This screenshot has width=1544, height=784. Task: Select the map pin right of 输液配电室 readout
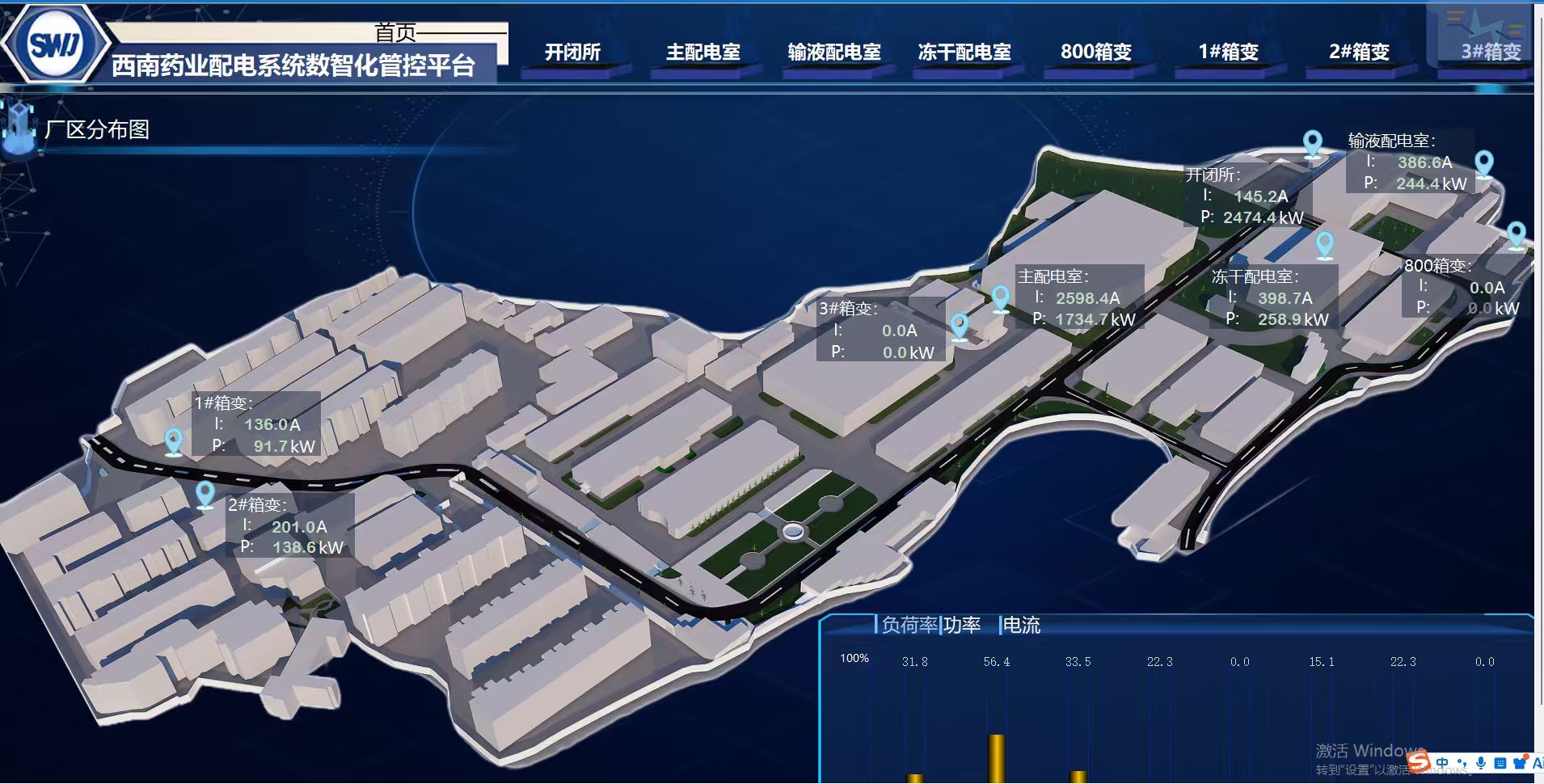[1484, 164]
